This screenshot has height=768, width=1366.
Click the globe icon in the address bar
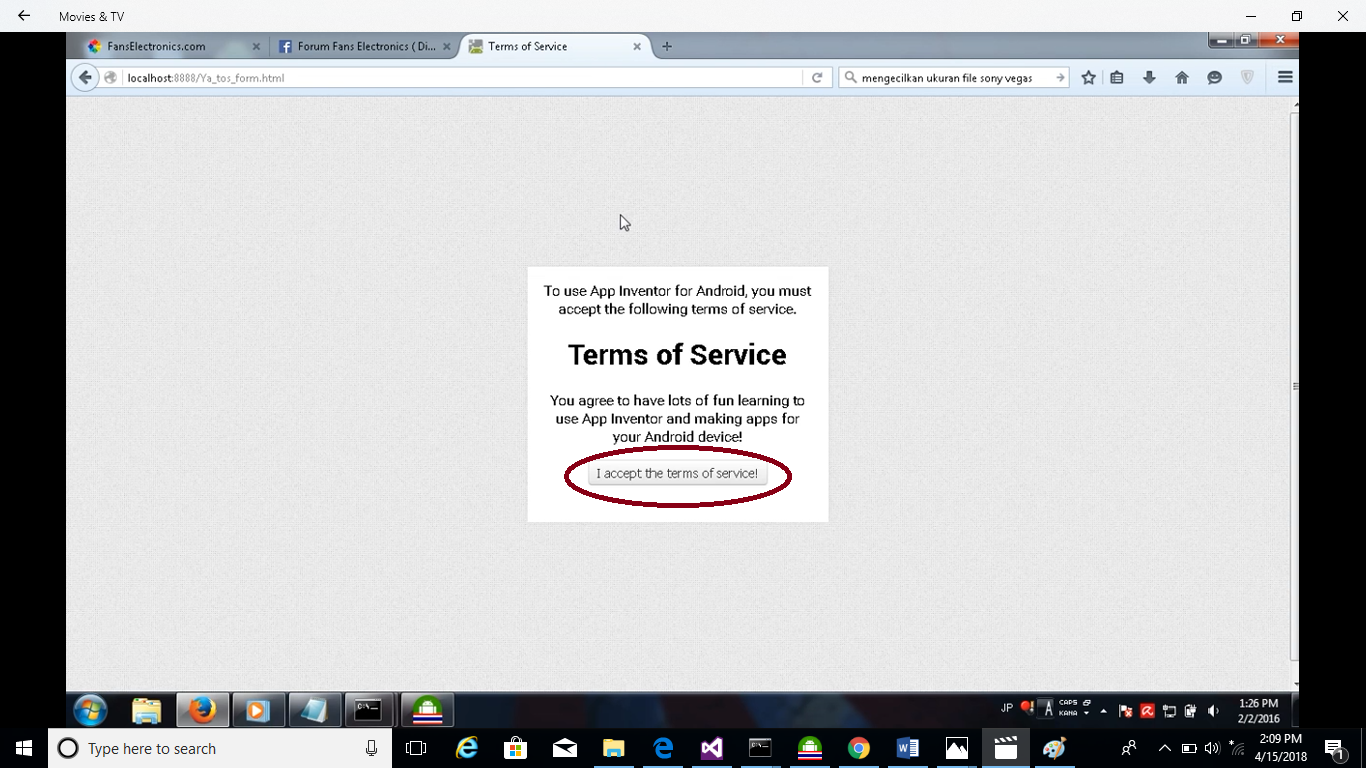109,77
